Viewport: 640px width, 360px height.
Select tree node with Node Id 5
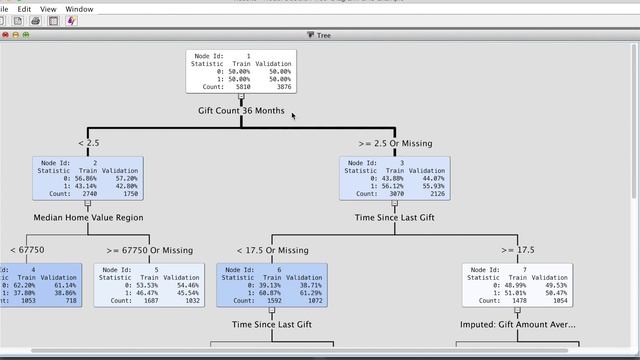coord(149,285)
